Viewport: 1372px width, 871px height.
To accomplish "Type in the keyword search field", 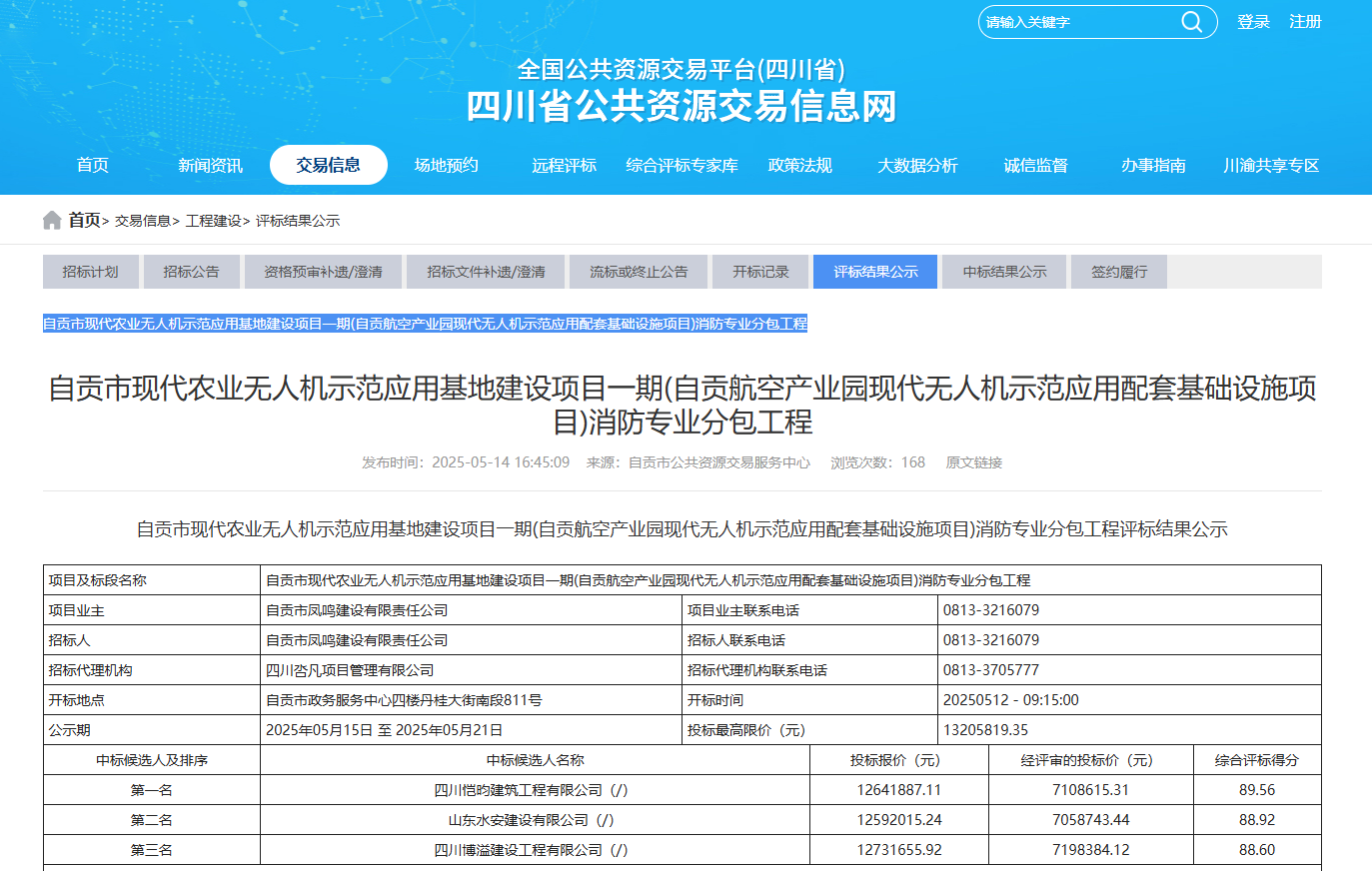I will point(1074,22).
